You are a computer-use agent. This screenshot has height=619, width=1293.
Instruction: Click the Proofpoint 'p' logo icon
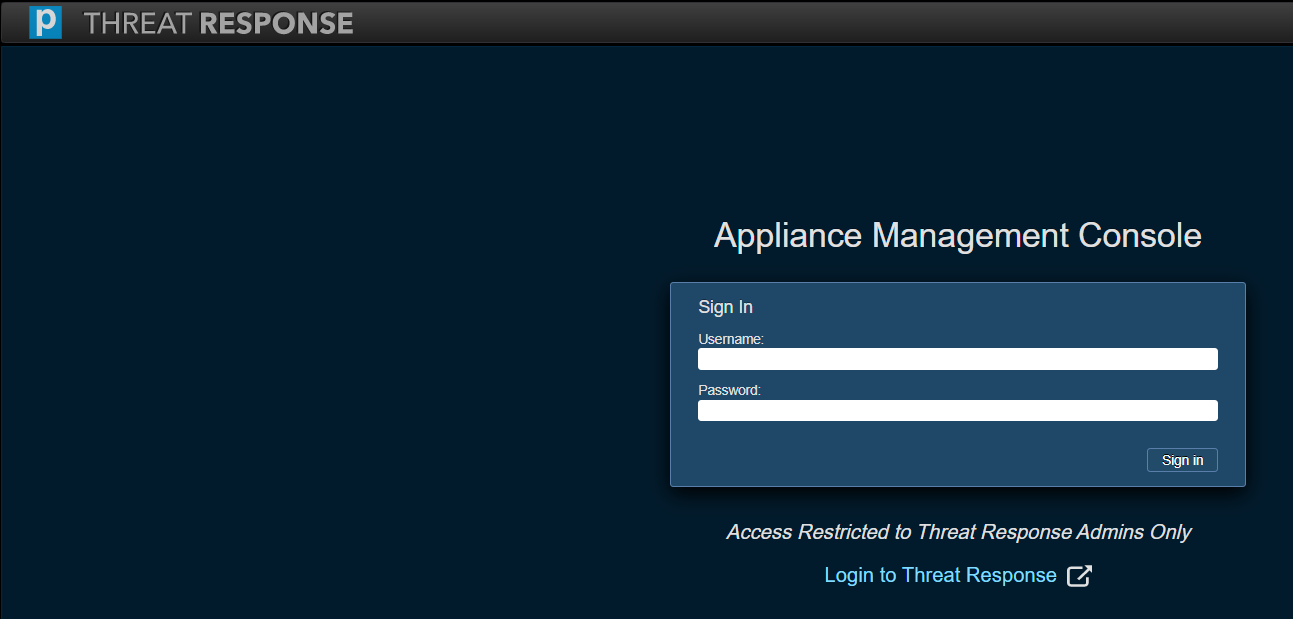tap(46, 22)
